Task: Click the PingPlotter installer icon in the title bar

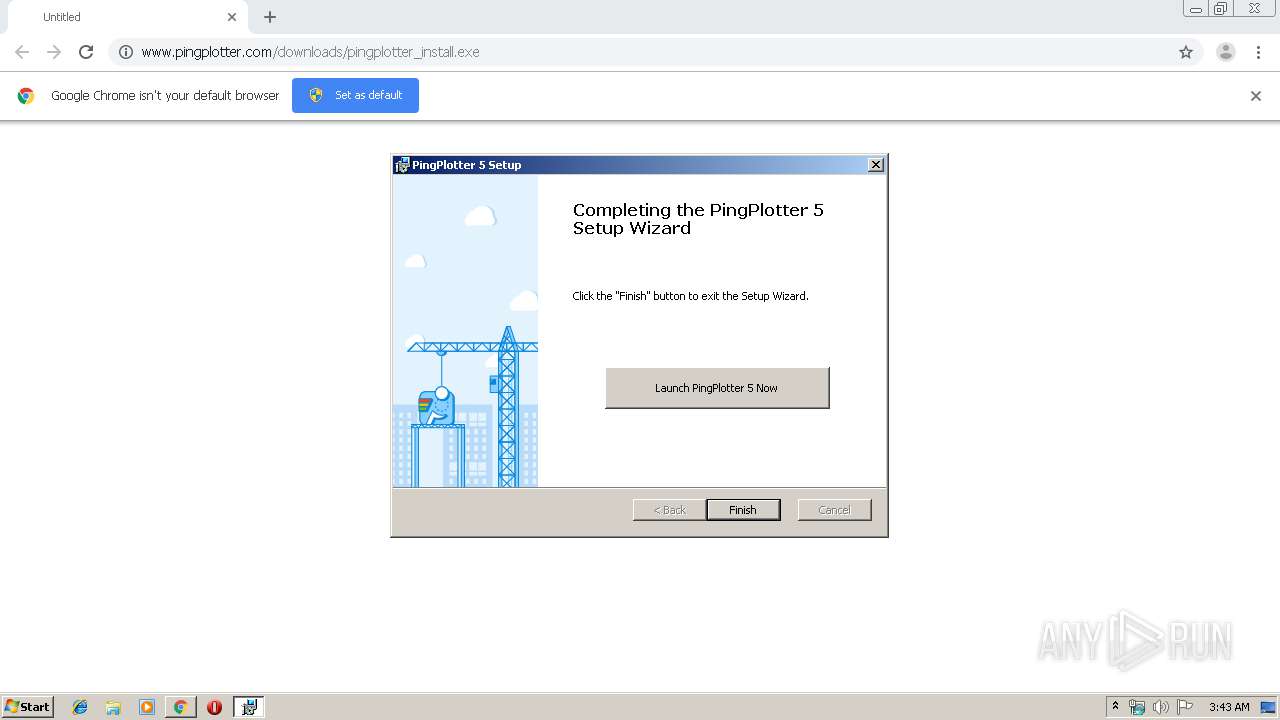Action: tap(402, 165)
